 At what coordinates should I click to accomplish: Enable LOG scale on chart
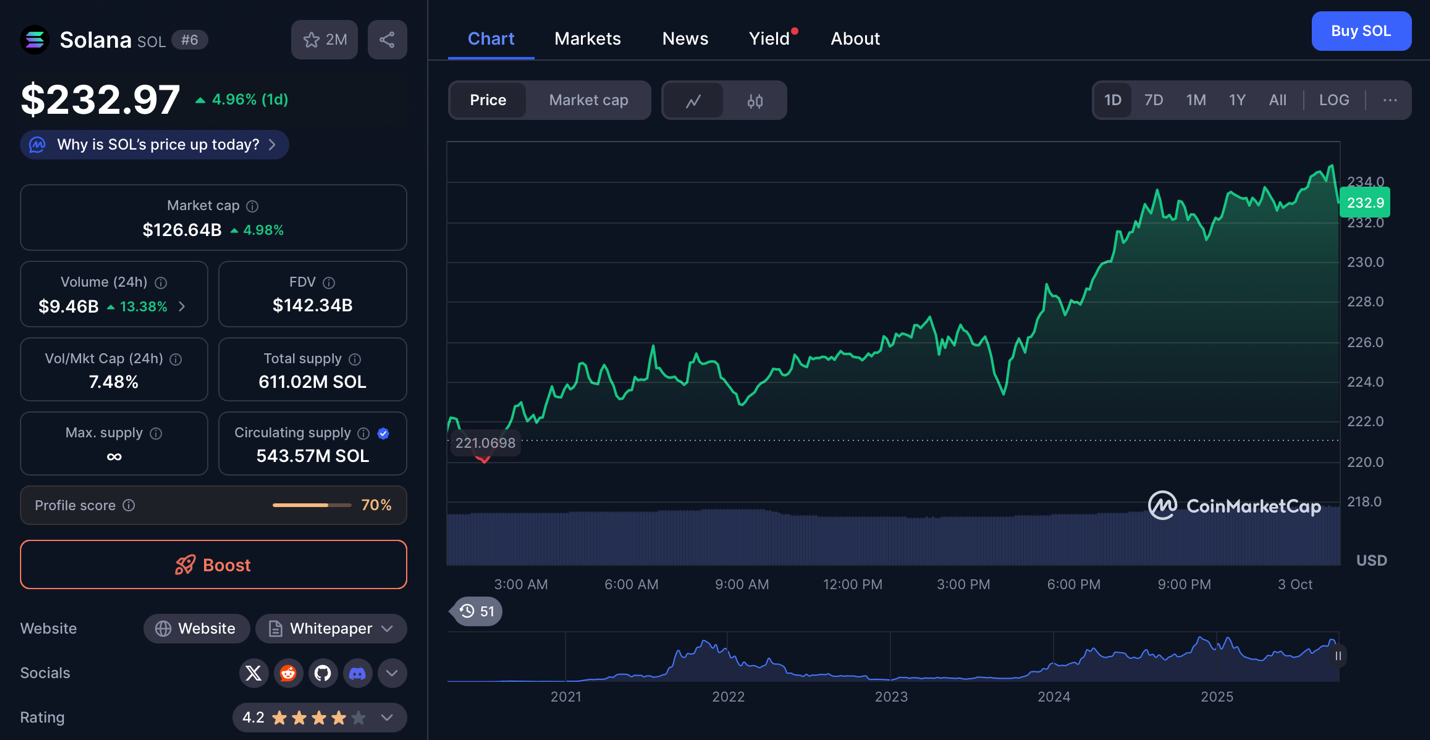point(1334,100)
